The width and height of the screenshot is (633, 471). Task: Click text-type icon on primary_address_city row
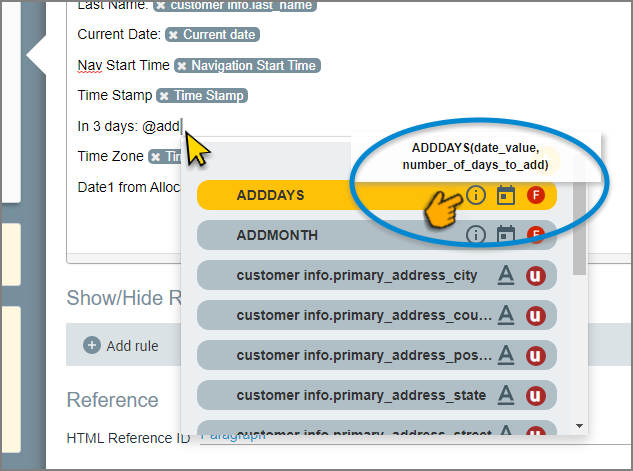[506, 276]
